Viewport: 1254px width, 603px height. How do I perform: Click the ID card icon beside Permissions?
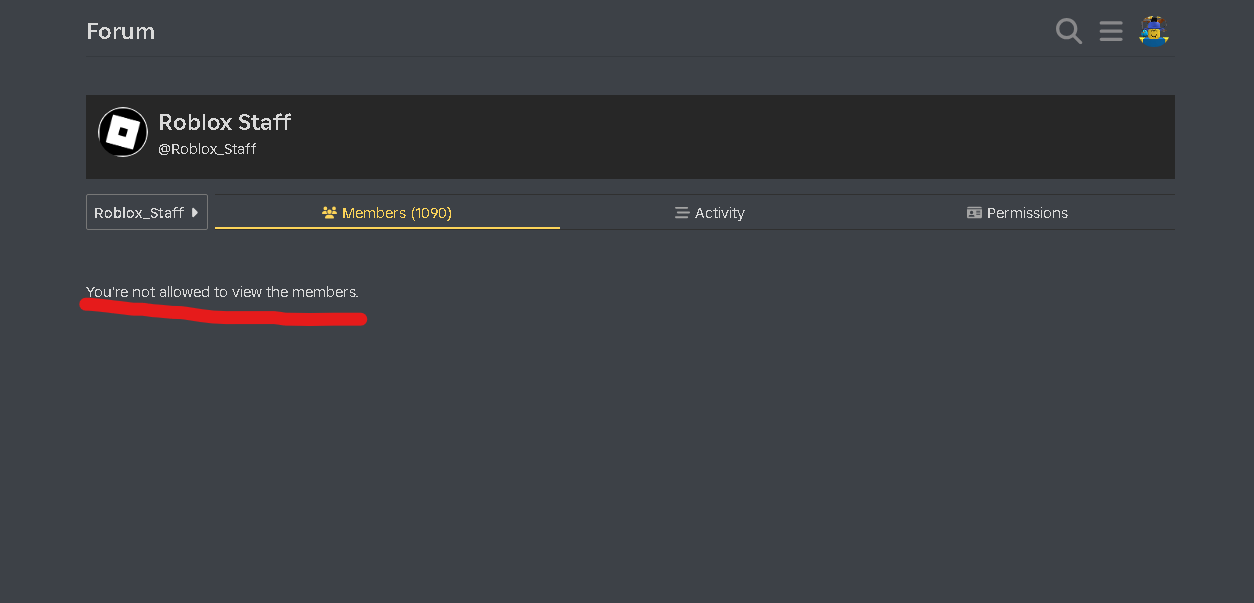click(974, 213)
